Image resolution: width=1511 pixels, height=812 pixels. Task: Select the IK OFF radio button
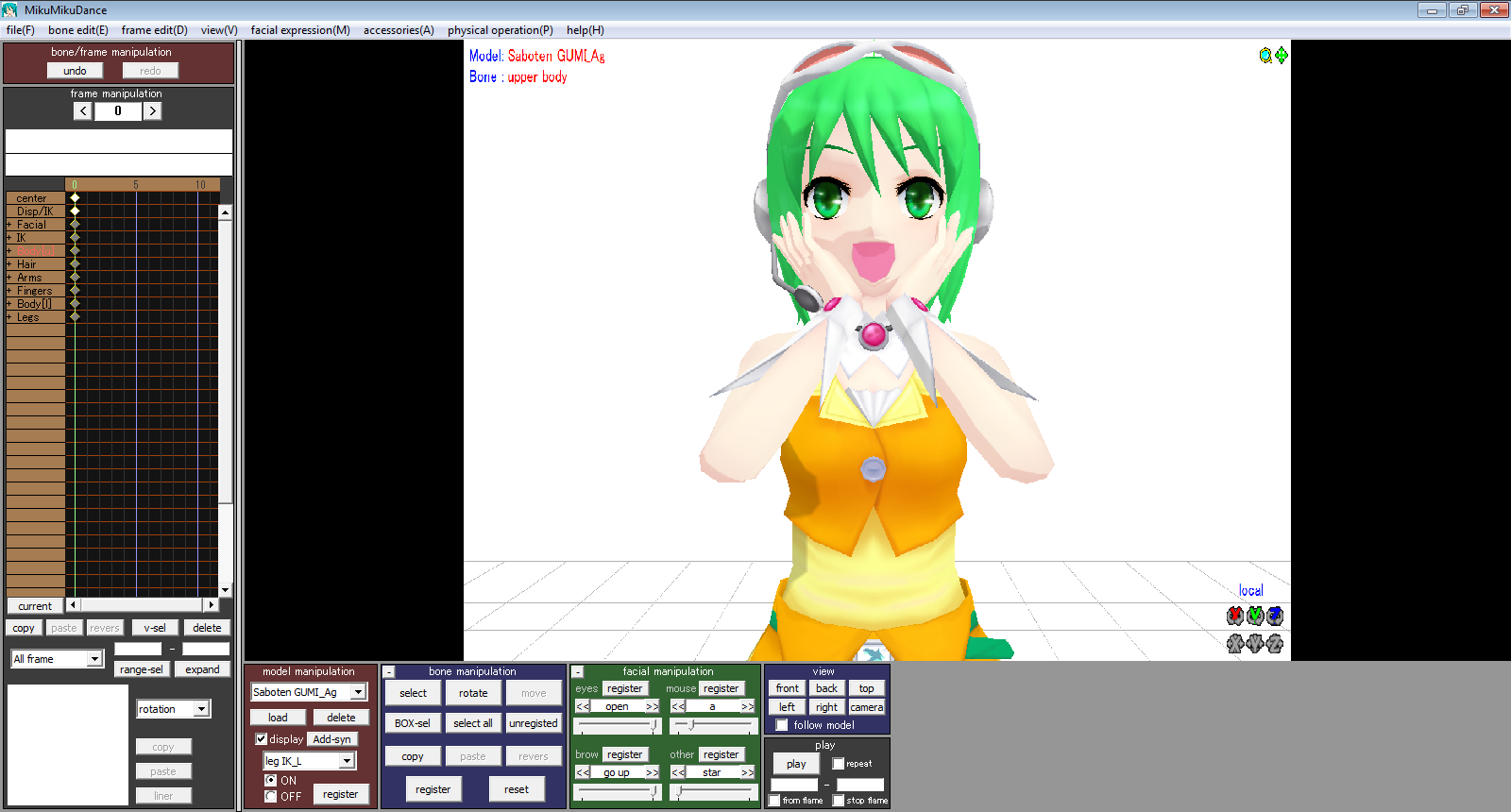271,797
